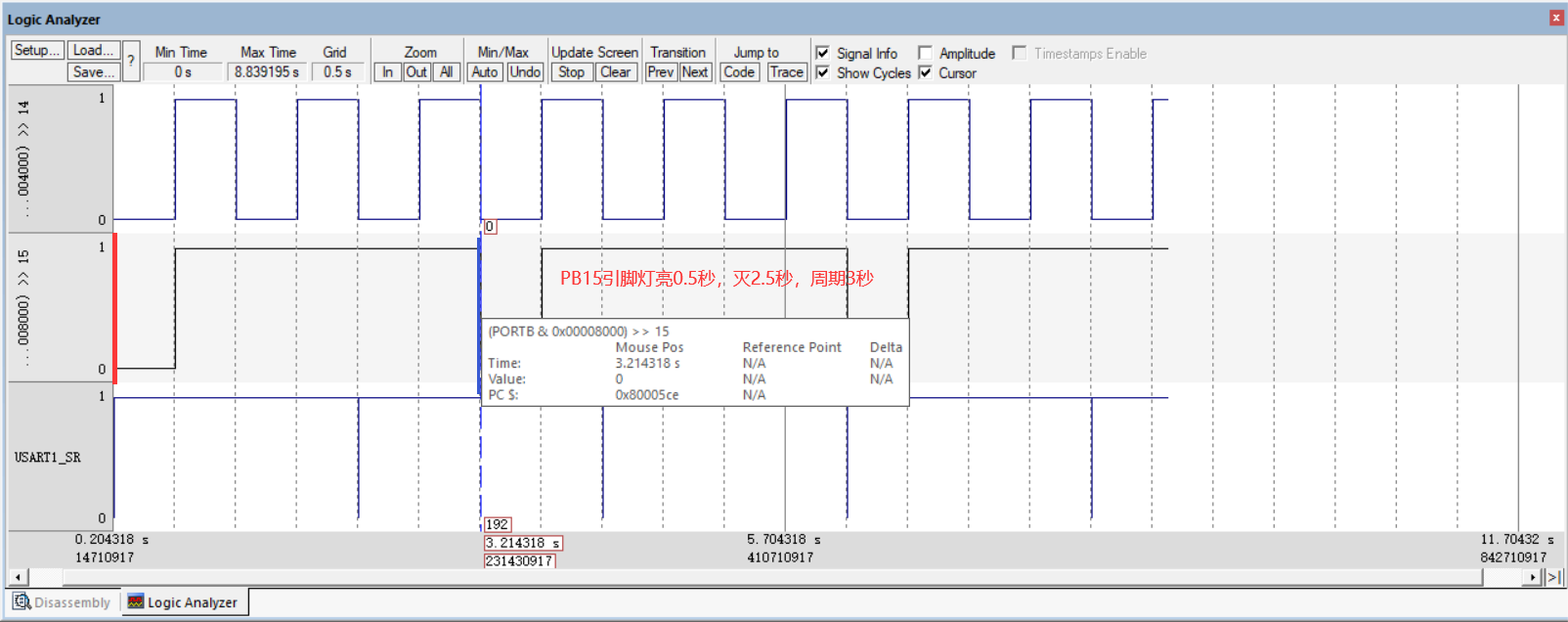Click the scrollbar left arrow
Image resolution: width=1568 pixels, height=622 pixels.
coord(18,577)
